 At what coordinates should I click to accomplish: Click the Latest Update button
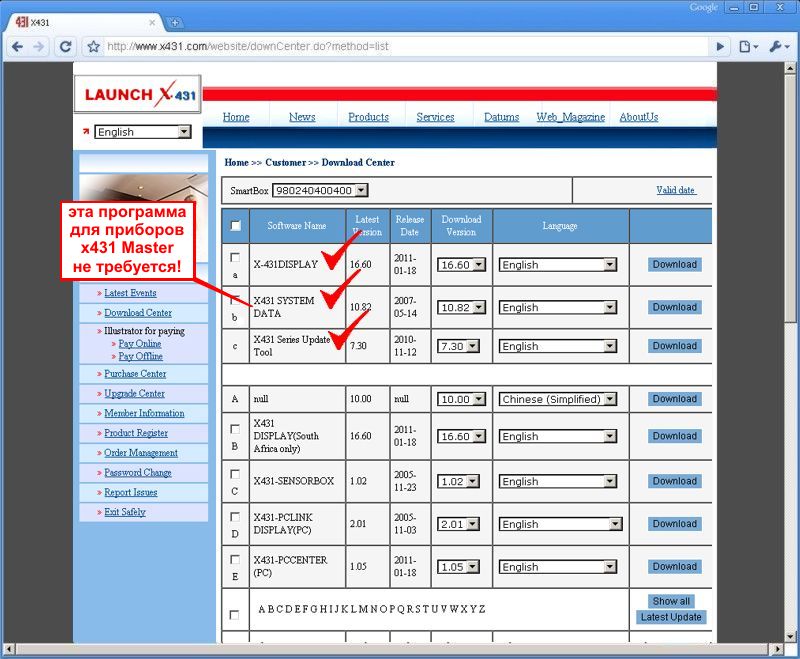pyautogui.click(x=671, y=617)
